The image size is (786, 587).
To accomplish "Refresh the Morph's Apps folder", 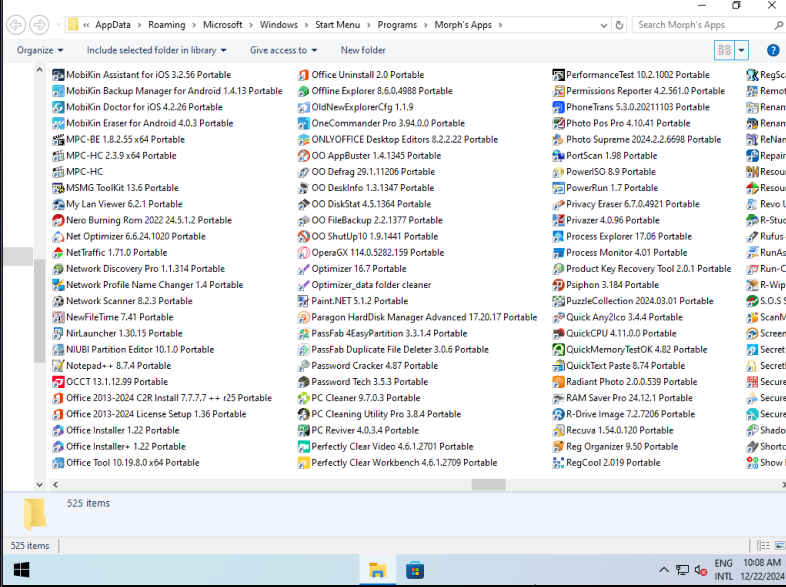I will click(619, 25).
